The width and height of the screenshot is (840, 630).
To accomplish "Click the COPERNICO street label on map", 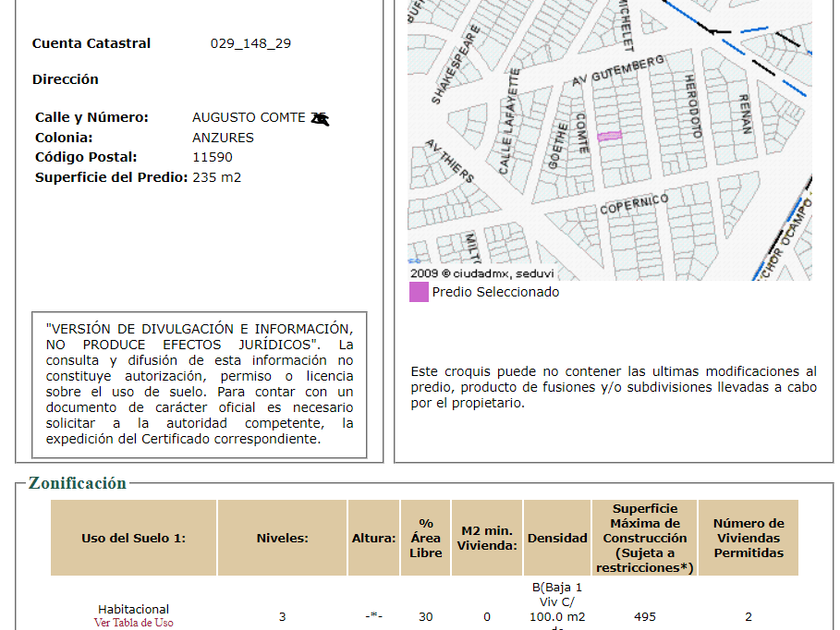I will pyautogui.click(x=634, y=204).
